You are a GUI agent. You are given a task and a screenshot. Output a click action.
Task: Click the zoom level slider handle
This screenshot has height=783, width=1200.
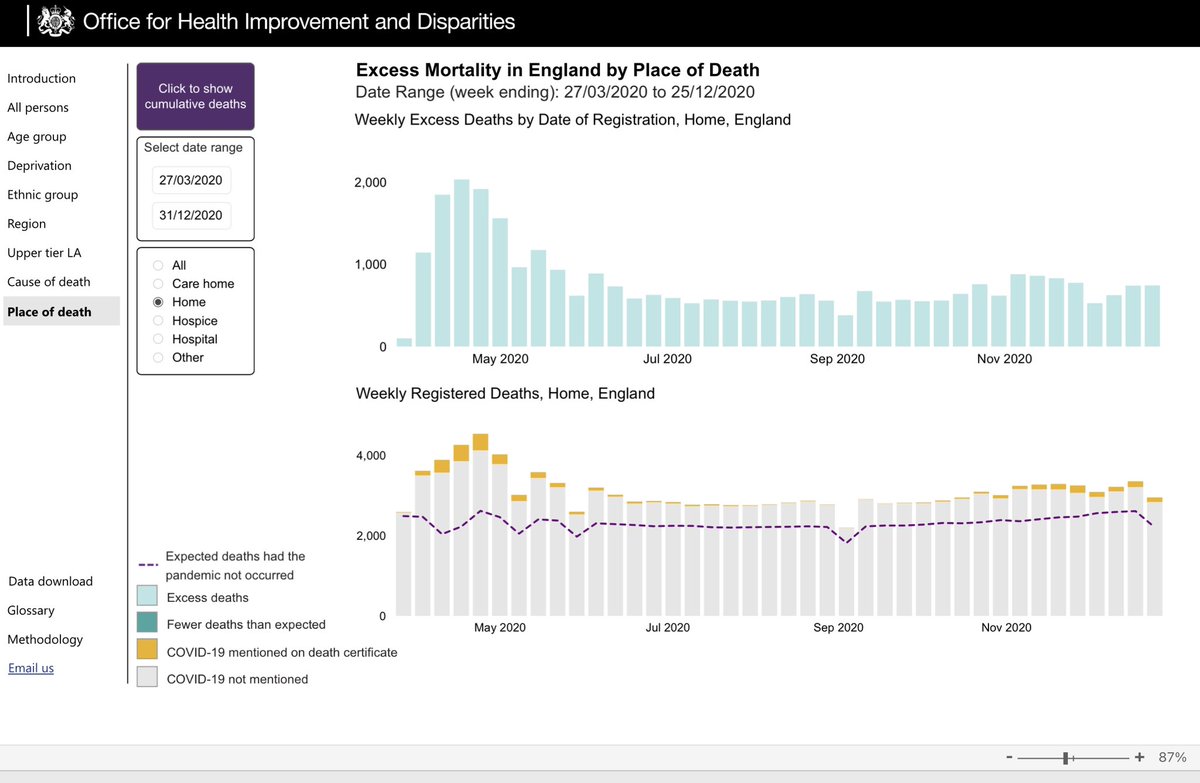(x=1068, y=758)
